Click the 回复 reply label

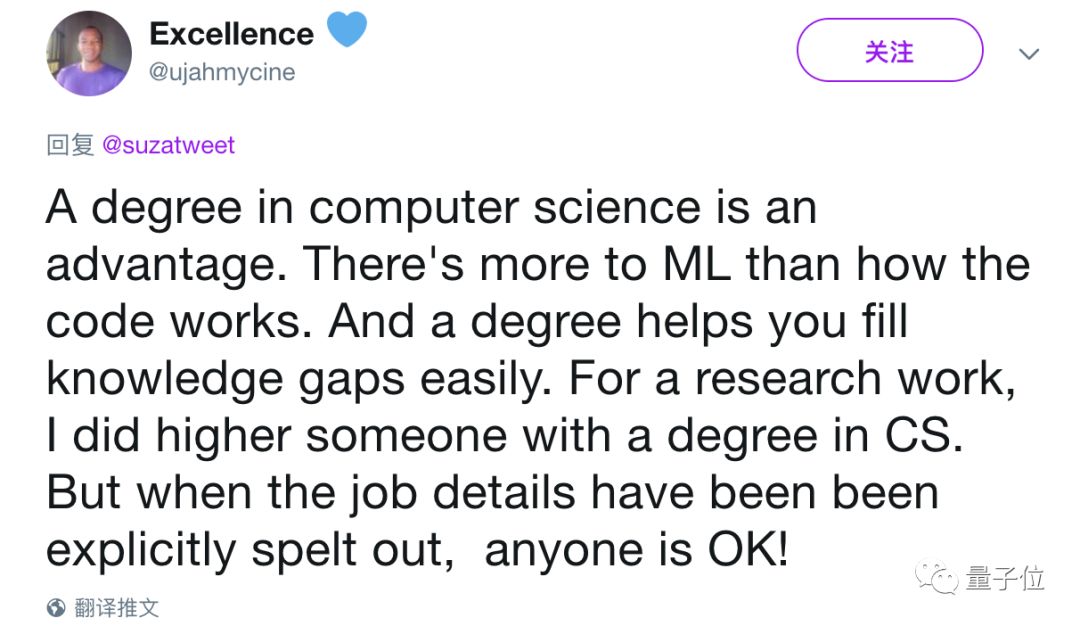point(70,145)
